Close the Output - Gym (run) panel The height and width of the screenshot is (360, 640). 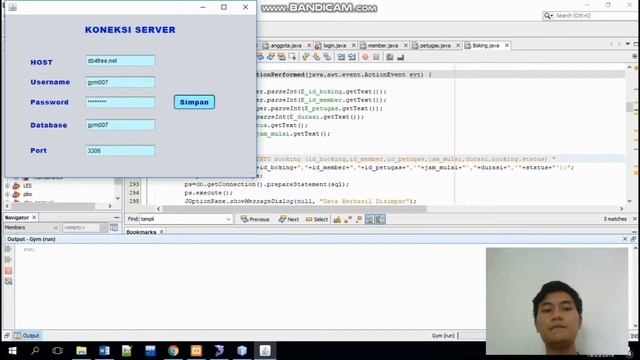pyautogui.click(x=625, y=239)
